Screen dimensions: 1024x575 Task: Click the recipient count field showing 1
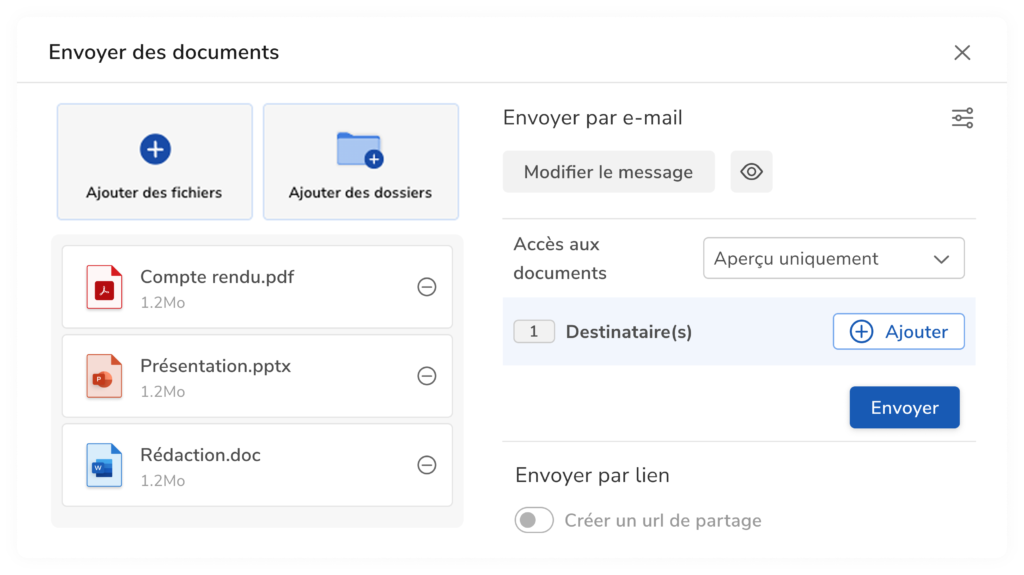point(534,331)
